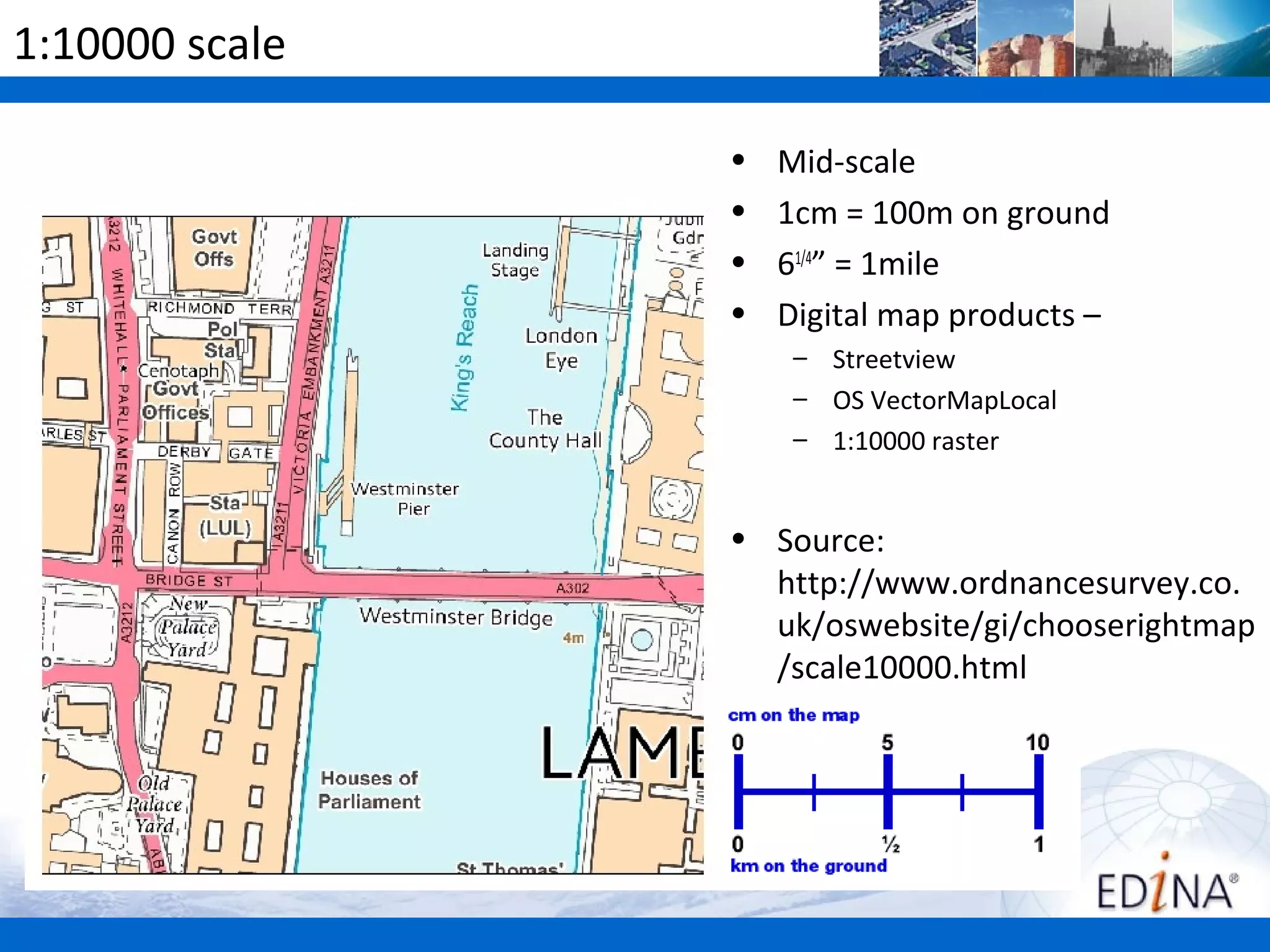Viewport: 1270px width, 952px height.
Task: Click the large 'LAME' district lettering
Action: tap(623, 752)
